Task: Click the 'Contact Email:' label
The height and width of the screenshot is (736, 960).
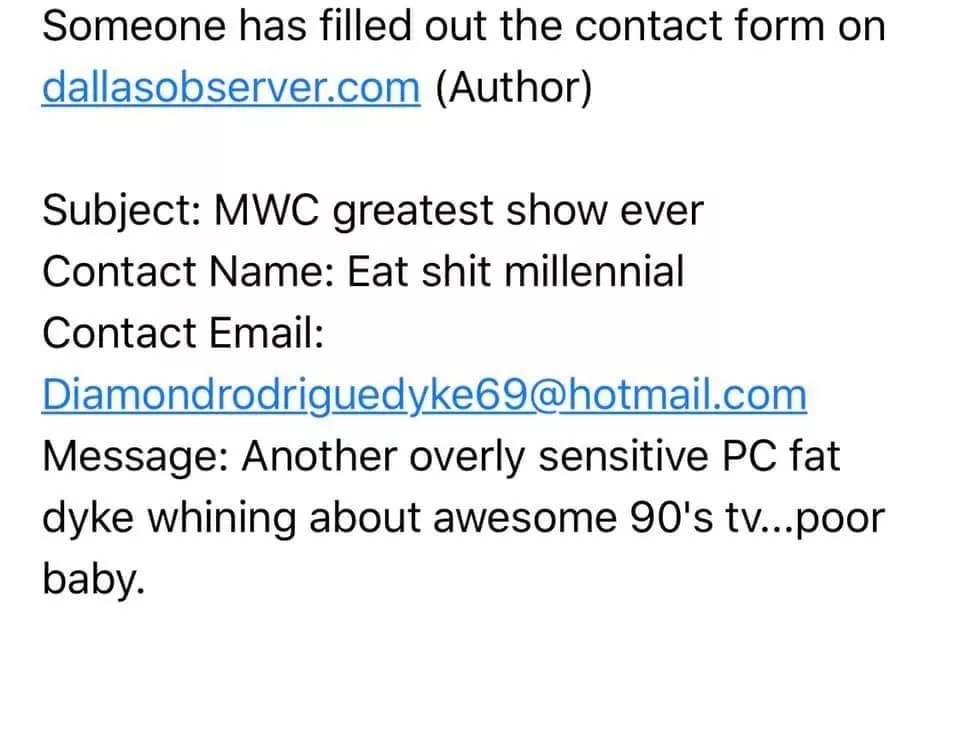Action: tap(183, 333)
